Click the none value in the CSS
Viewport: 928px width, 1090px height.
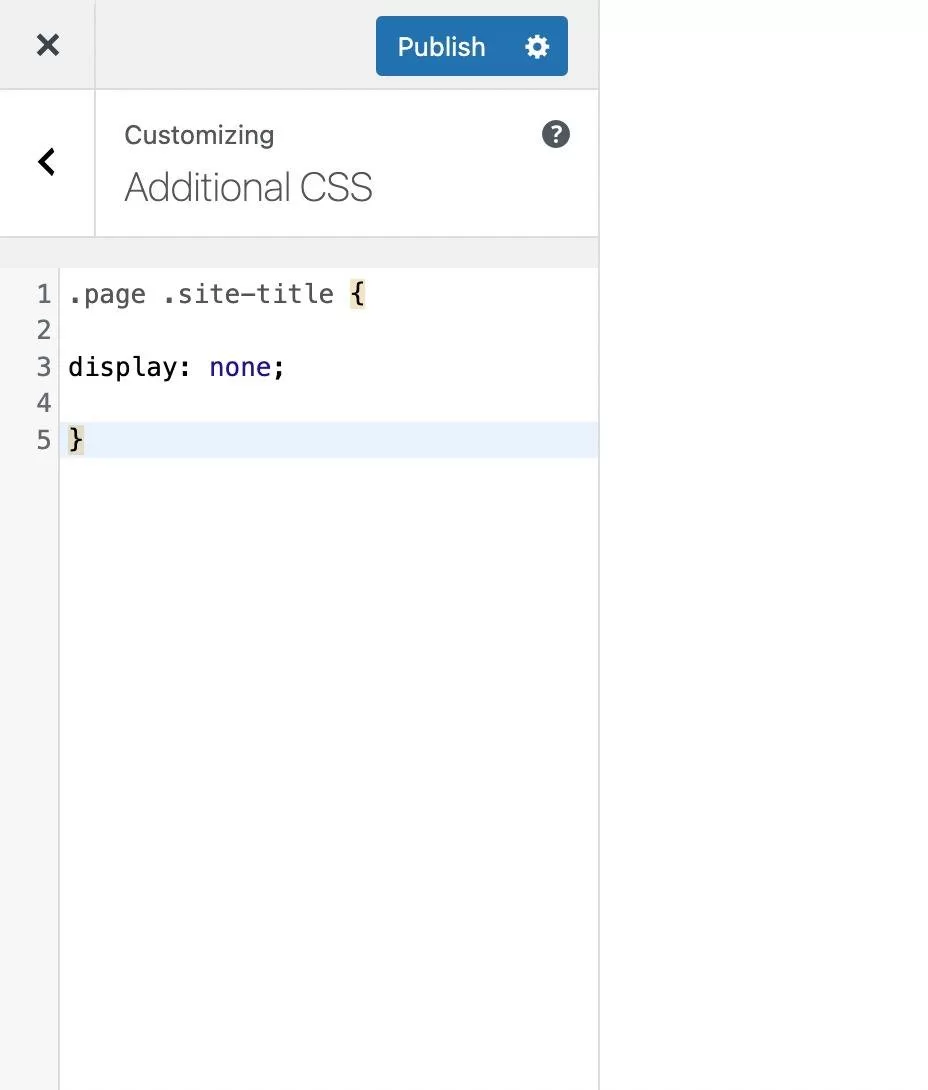click(x=240, y=367)
